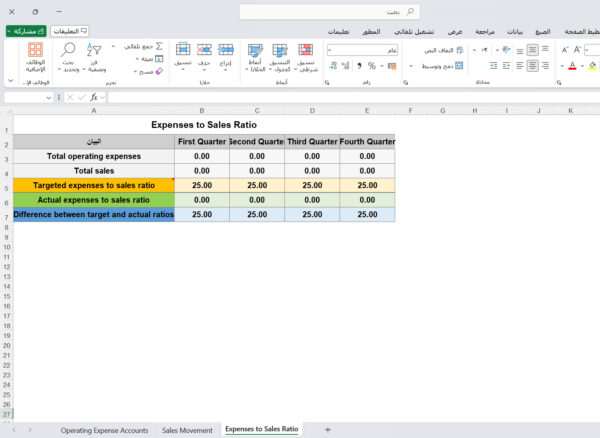
Task: Open Find & Select magnifier tool
Action: click(x=70, y=49)
